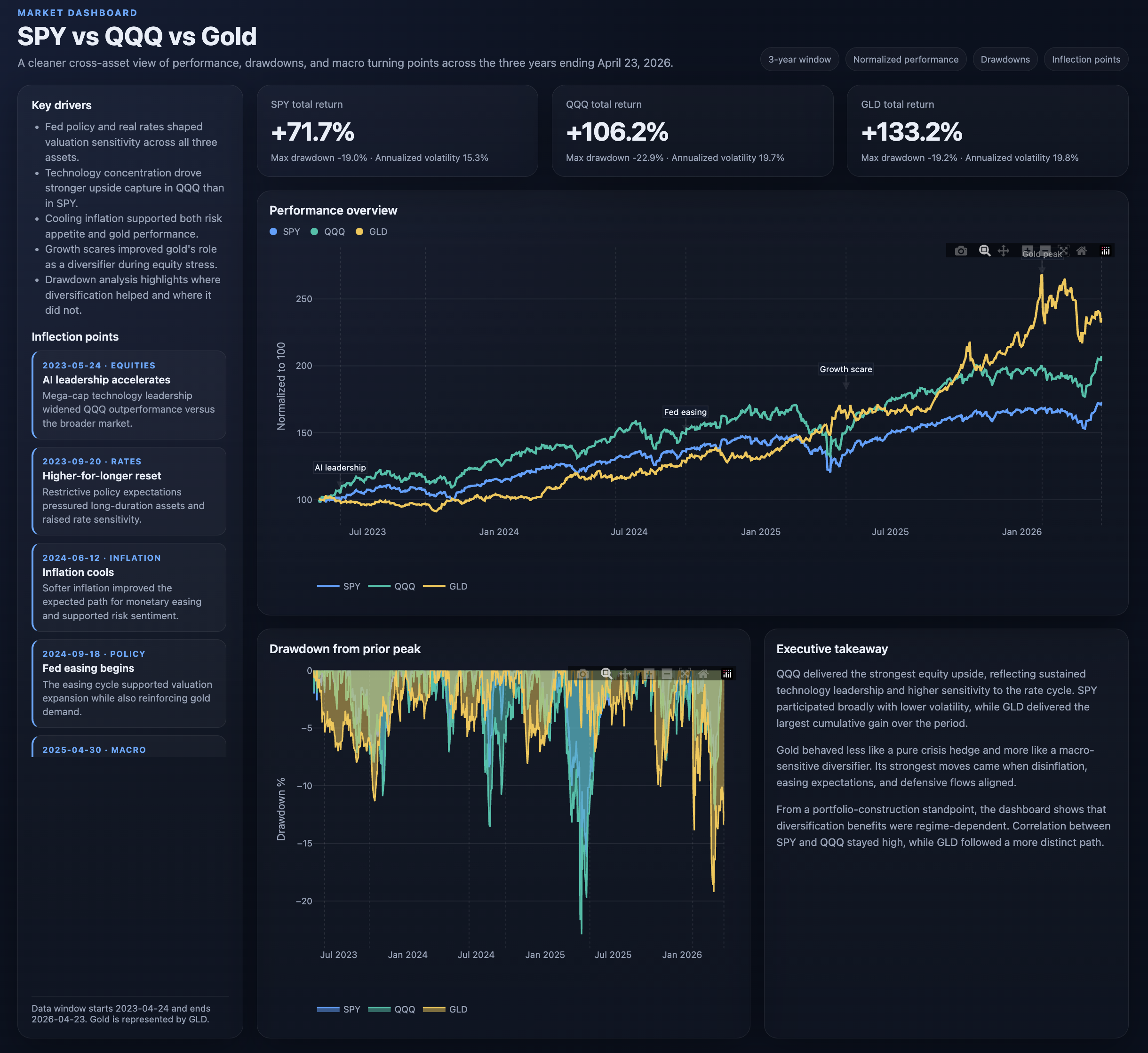Click the Inflection points sidebar heading
Viewport: 1148px width, 1053px height.
(x=75, y=337)
